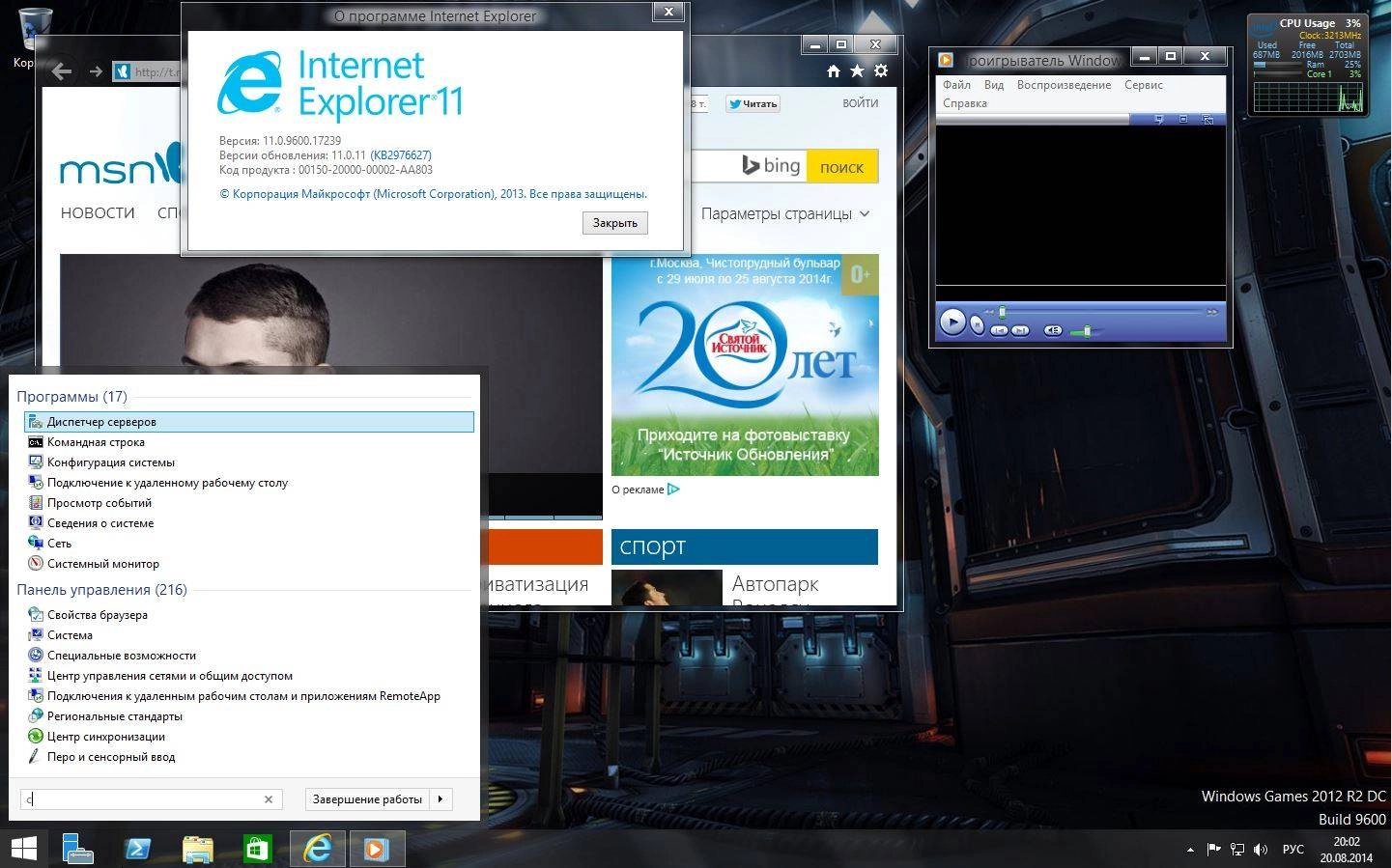Close the About Internet Explorer dialog with Закрыть
1392x868 pixels.
point(615,223)
